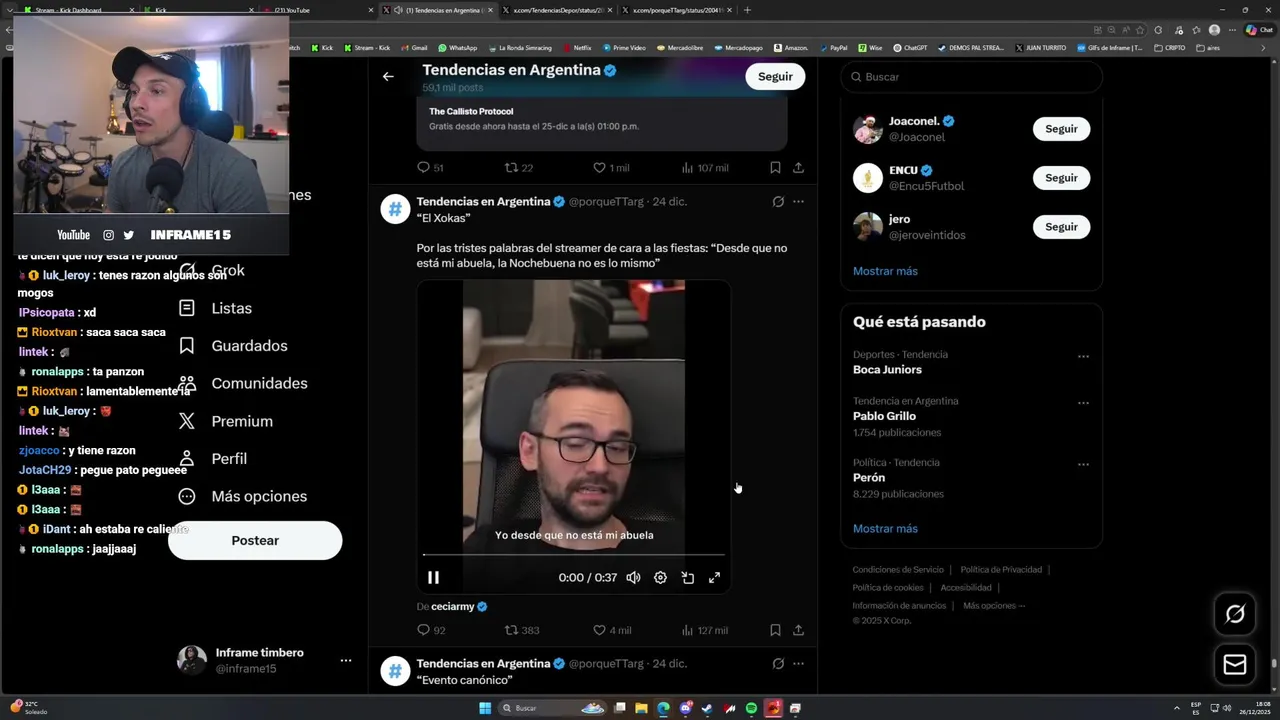Open Netflix bookmark
Viewport: 1280px width, 720px height.
click(577, 47)
